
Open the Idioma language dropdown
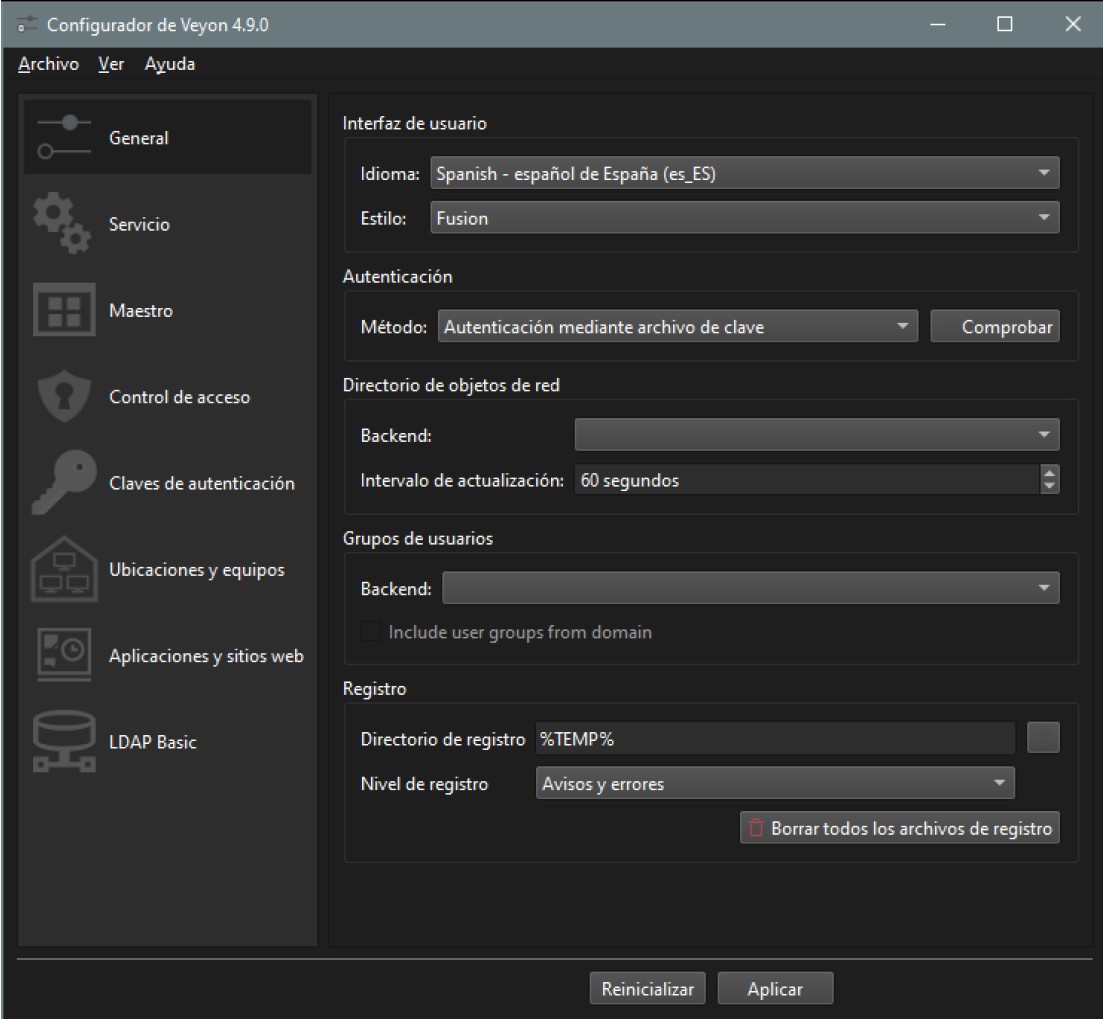pos(745,173)
